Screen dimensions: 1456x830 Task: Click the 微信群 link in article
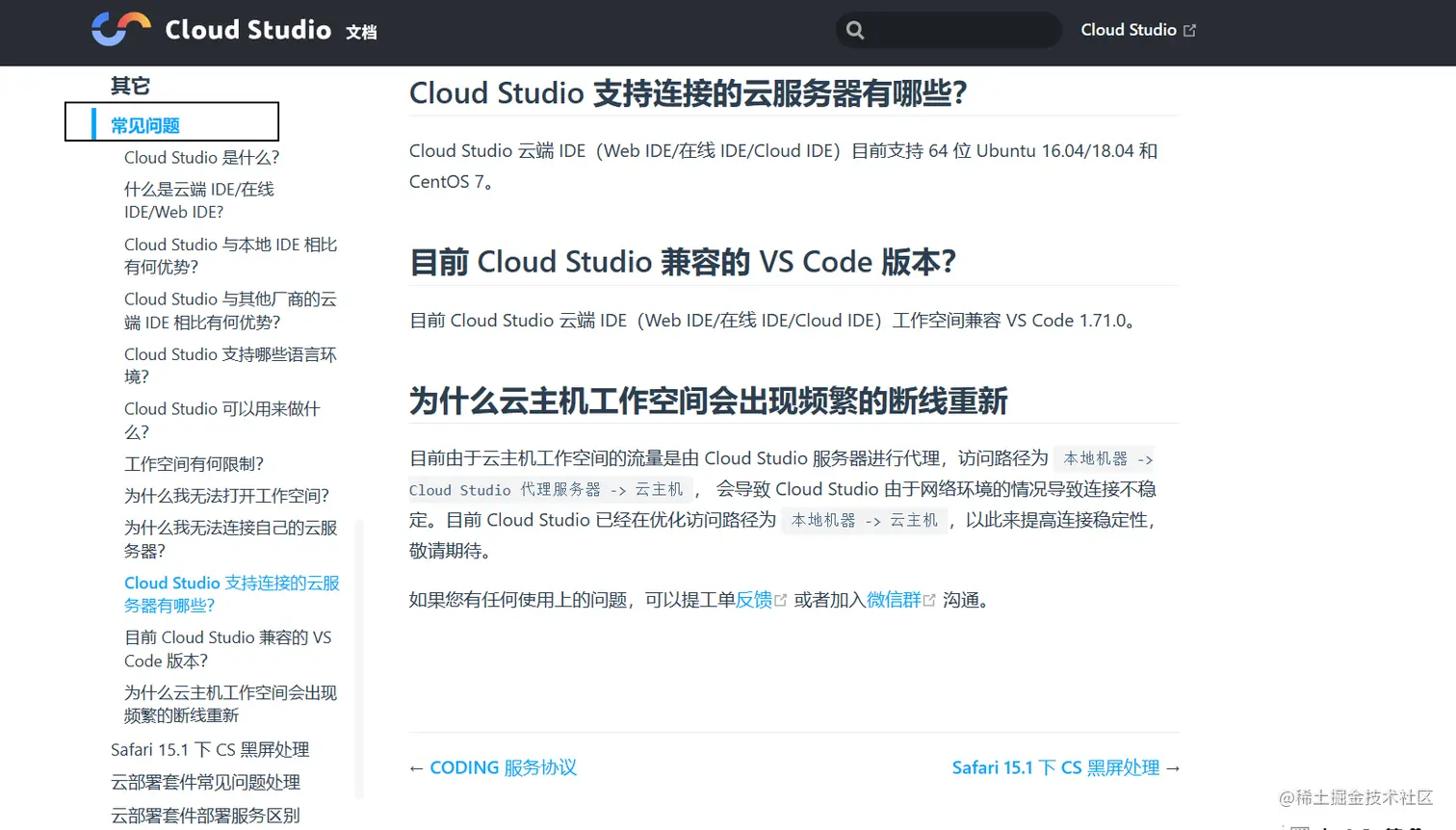pos(894,601)
